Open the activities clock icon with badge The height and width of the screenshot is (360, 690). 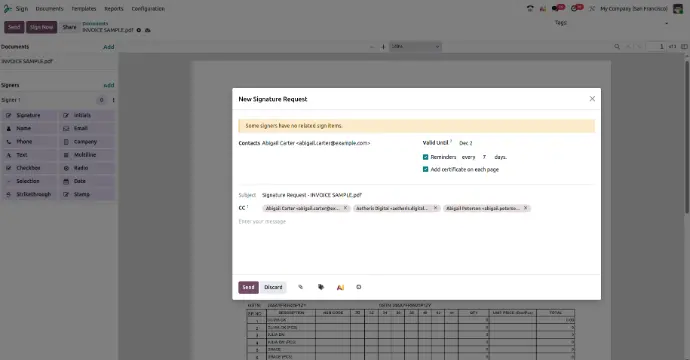click(576, 8)
